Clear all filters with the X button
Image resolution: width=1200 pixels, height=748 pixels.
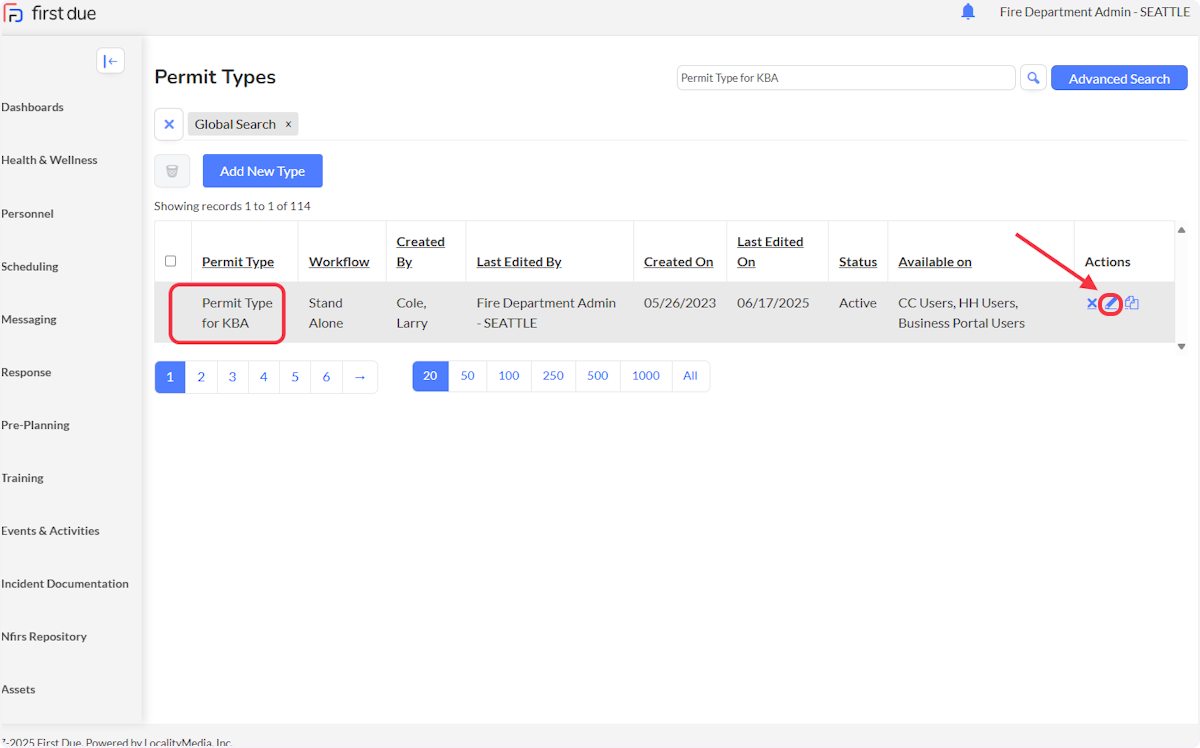point(169,124)
